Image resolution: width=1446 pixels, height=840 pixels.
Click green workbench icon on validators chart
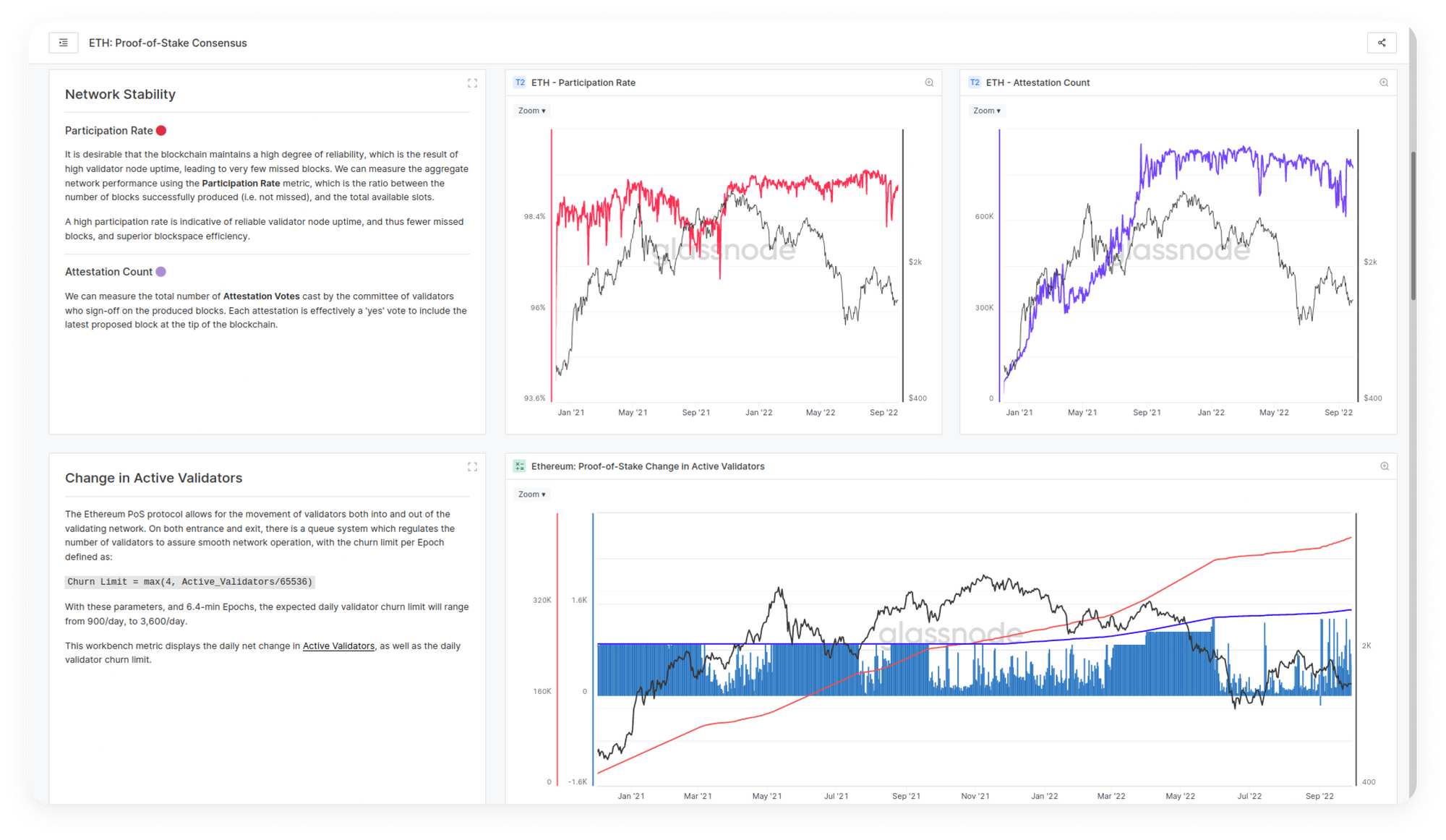(x=519, y=466)
